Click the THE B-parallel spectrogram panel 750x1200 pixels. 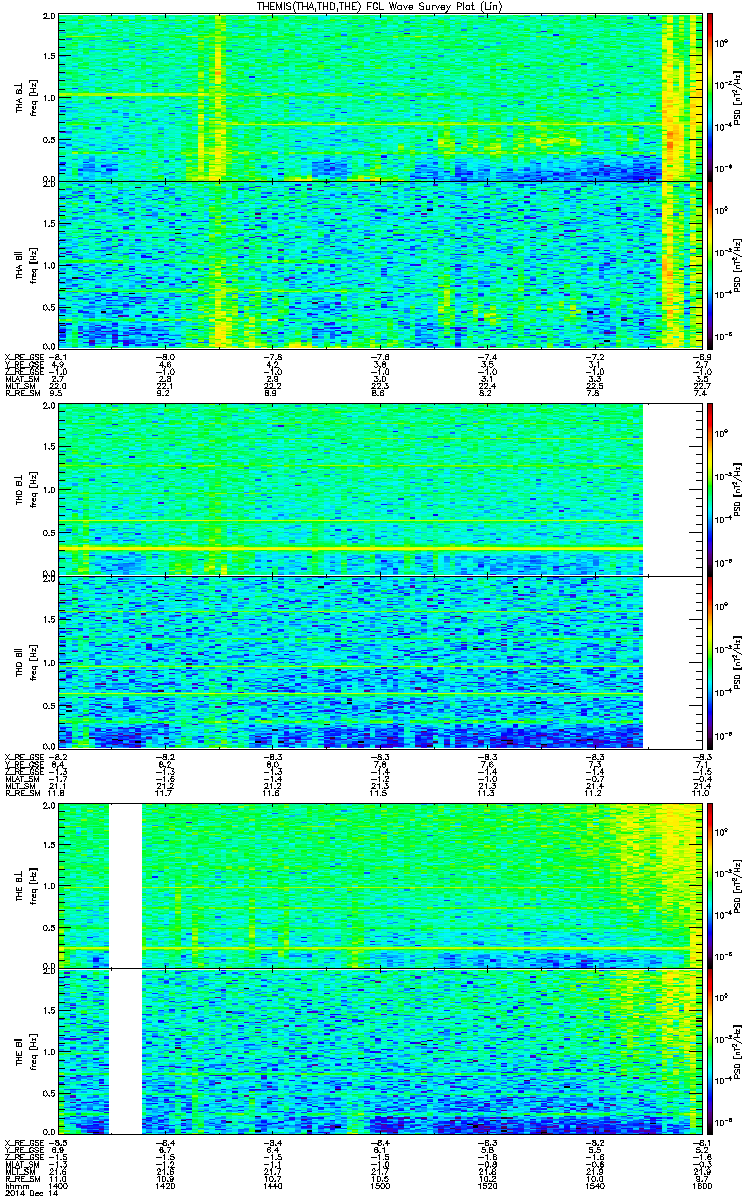[x=380, y=1052]
